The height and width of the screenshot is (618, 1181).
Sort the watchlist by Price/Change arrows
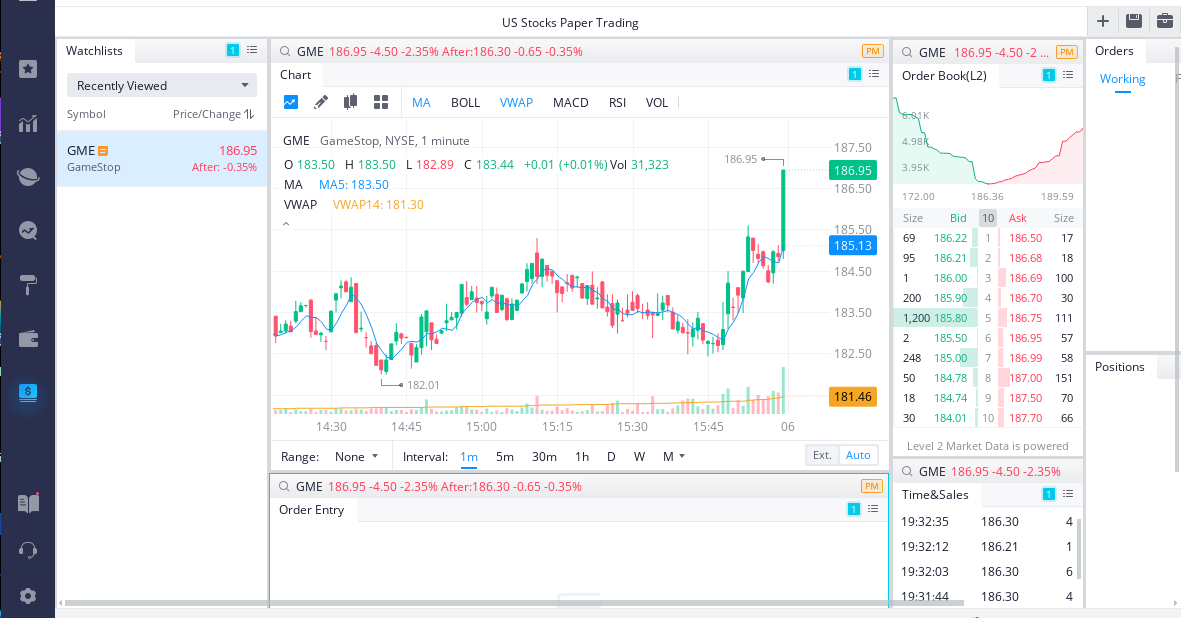click(249, 114)
